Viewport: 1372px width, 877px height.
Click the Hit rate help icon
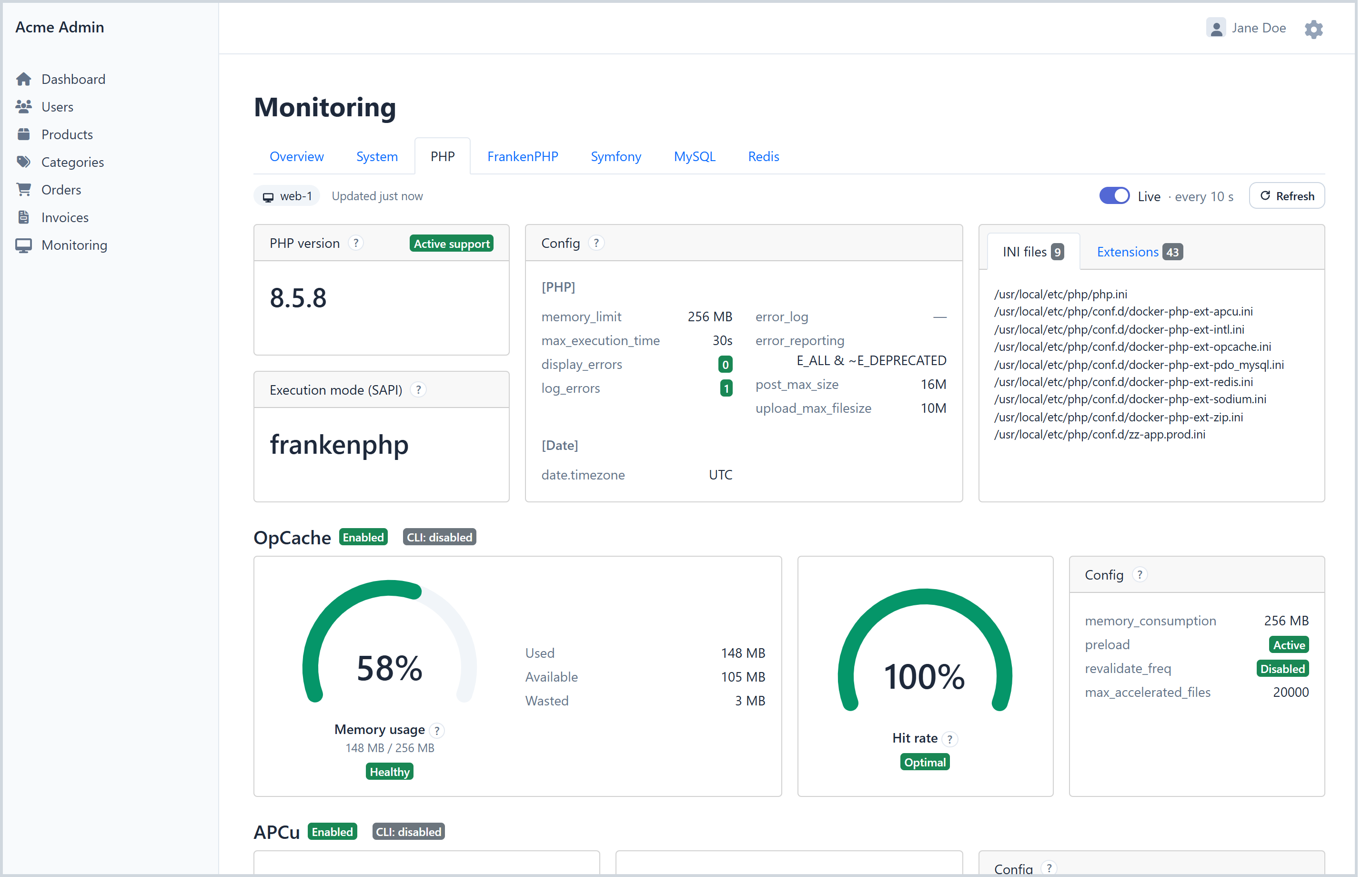pyautogui.click(x=950, y=739)
